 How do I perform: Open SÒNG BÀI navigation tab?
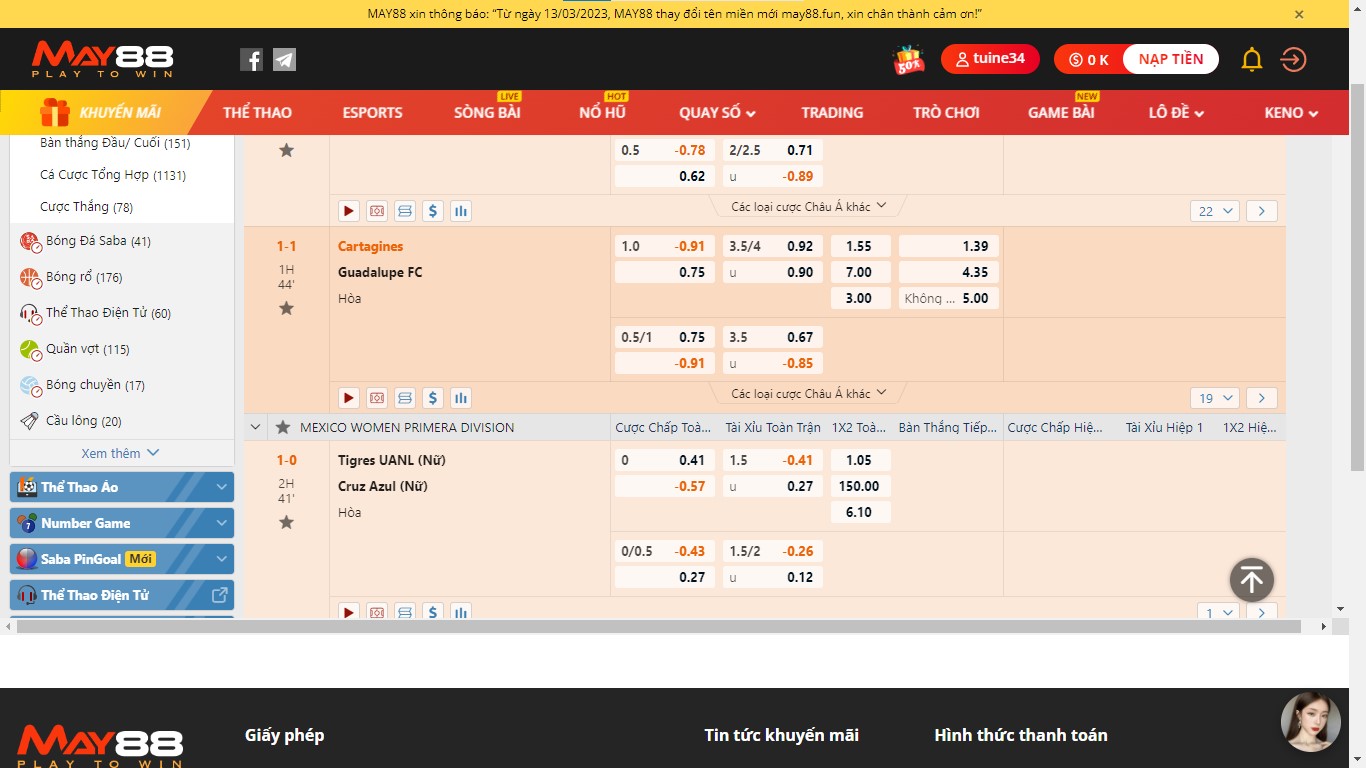click(x=487, y=113)
